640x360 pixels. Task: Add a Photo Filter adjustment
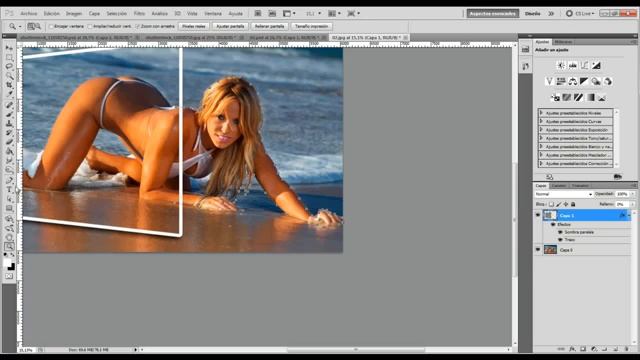(596, 82)
